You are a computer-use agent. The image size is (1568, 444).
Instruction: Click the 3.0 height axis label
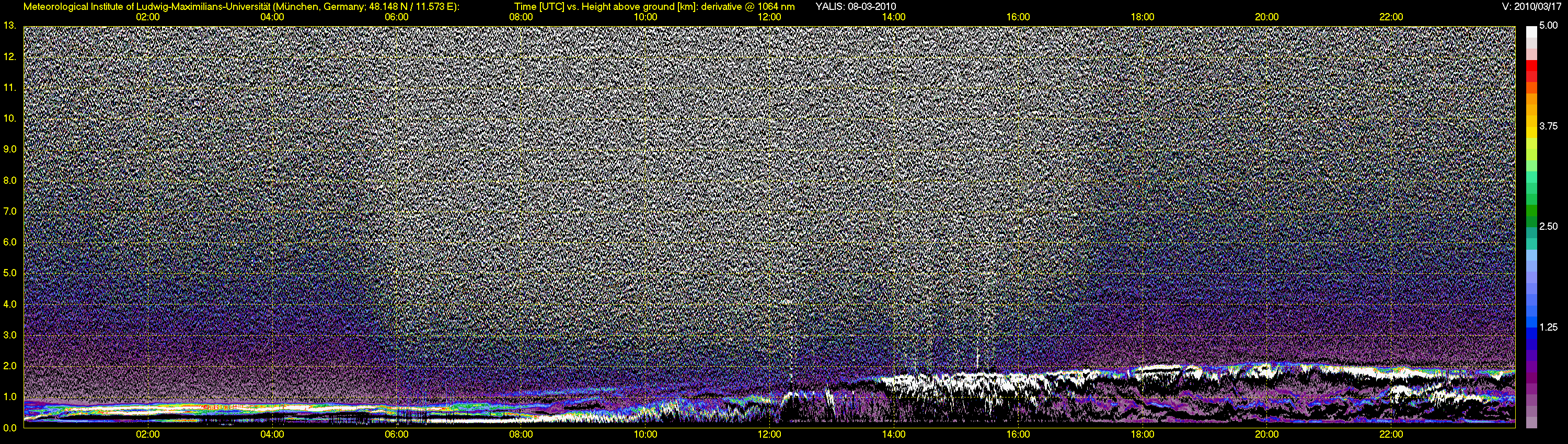[x=10, y=335]
